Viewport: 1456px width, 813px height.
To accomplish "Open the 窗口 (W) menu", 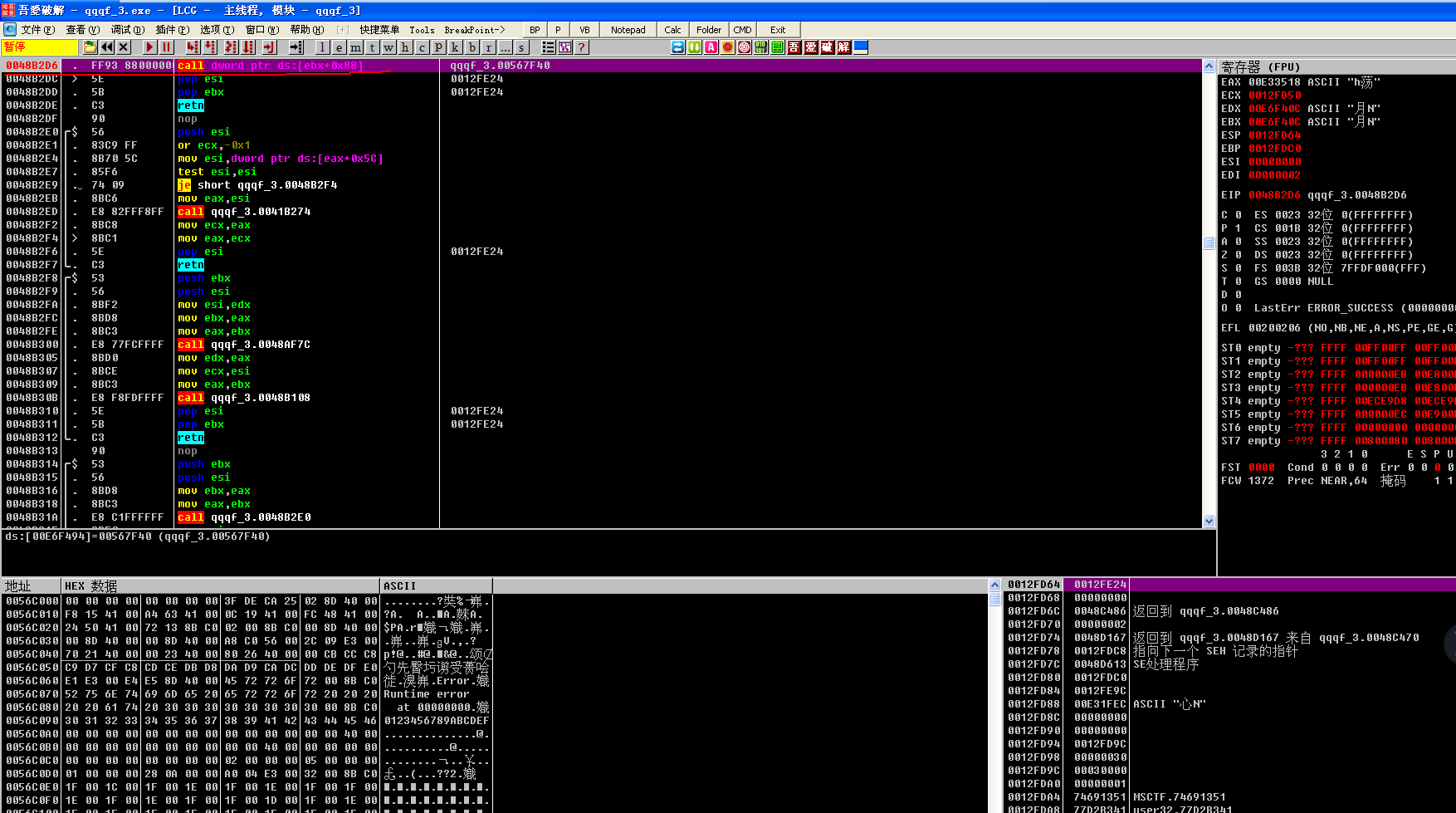I will tap(261, 30).
